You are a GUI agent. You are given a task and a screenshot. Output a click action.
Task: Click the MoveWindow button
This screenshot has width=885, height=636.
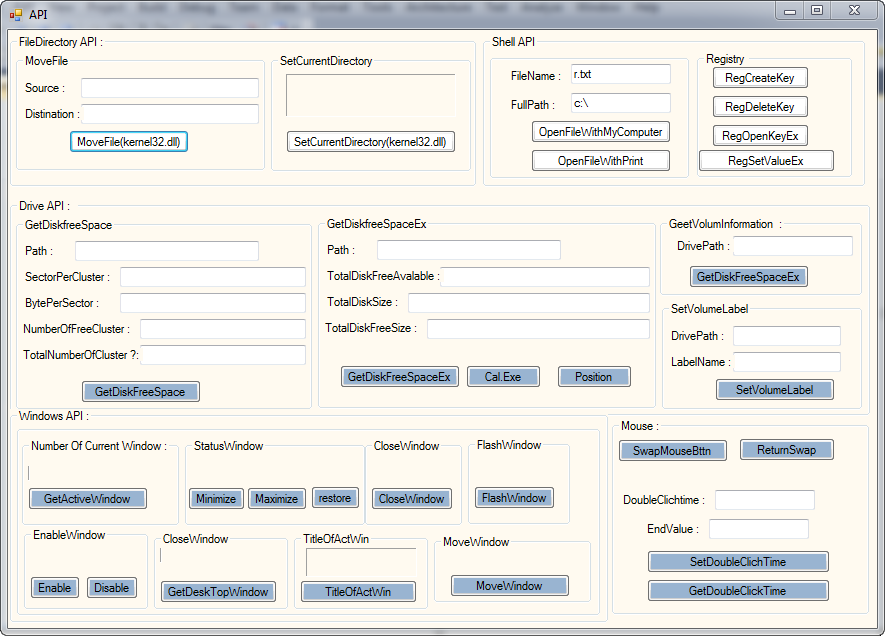[509, 586]
